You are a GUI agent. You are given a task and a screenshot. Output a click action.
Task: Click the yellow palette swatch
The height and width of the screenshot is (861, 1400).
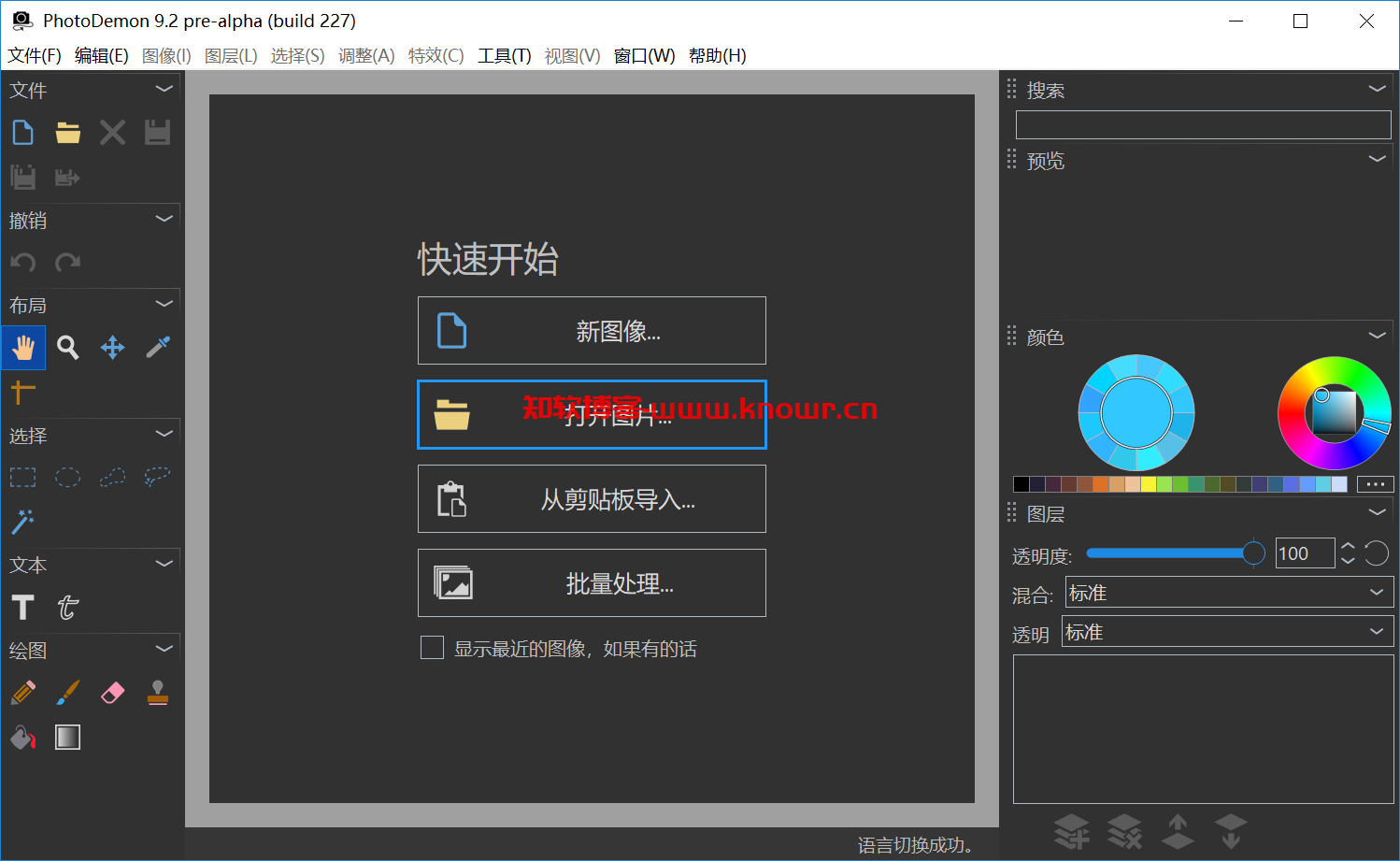pos(1149,484)
